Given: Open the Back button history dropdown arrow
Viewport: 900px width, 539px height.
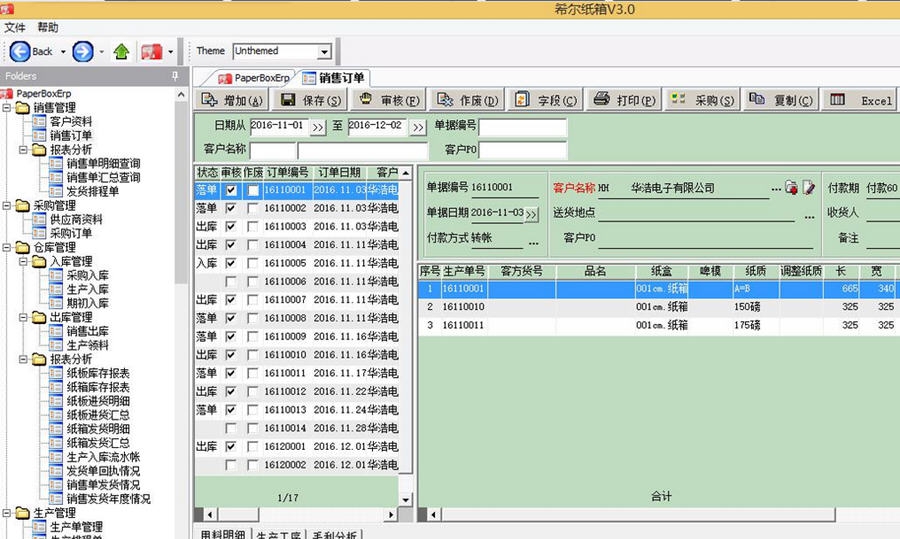Looking at the screenshot, I should pyautogui.click(x=63, y=52).
